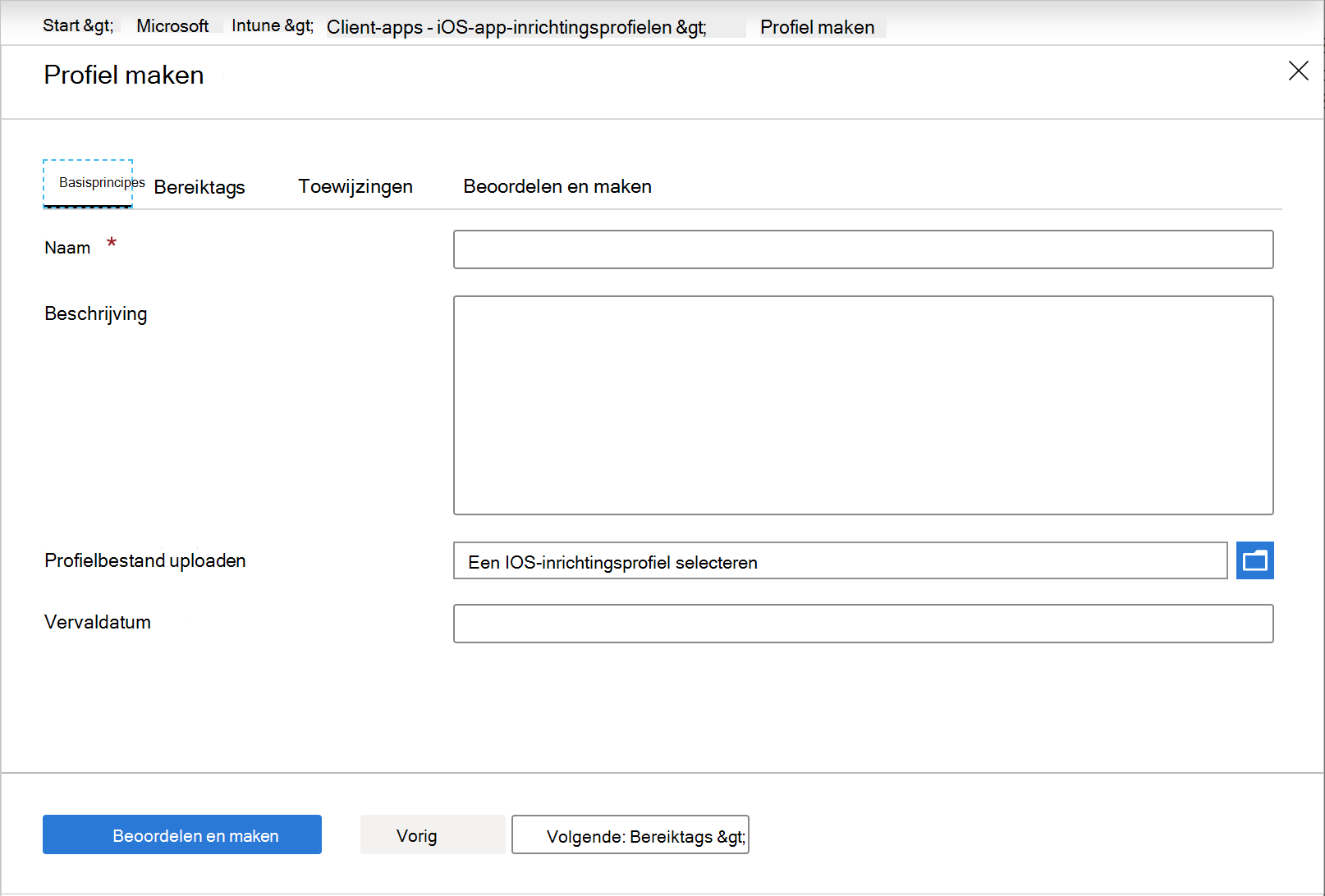The height and width of the screenshot is (896, 1325).
Task: Open Start breadcrumb link
Action: [x=78, y=25]
